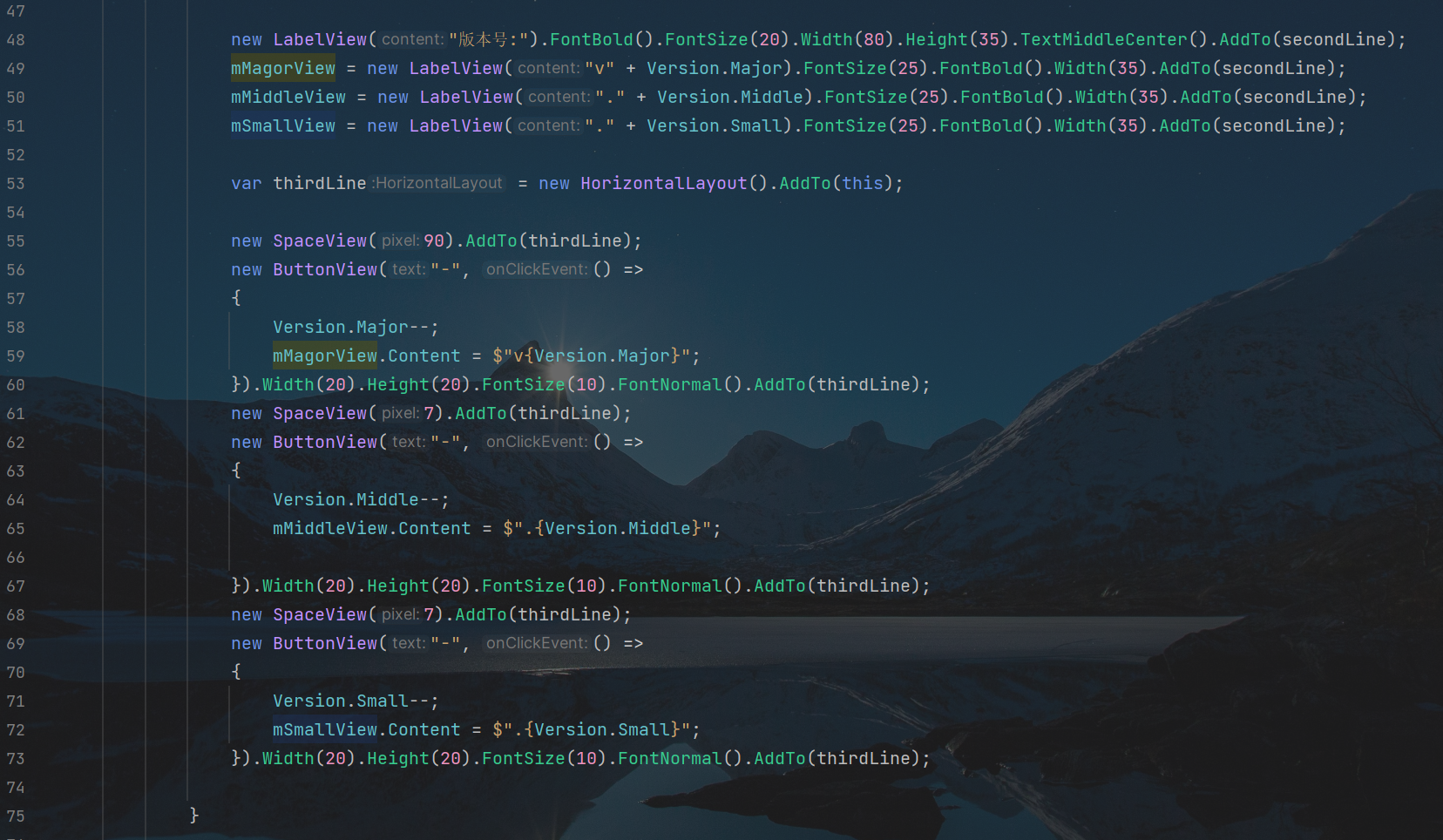The width and height of the screenshot is (1443, 840).
Task: Click the Version.Middle-- statement
Action: 362,499
